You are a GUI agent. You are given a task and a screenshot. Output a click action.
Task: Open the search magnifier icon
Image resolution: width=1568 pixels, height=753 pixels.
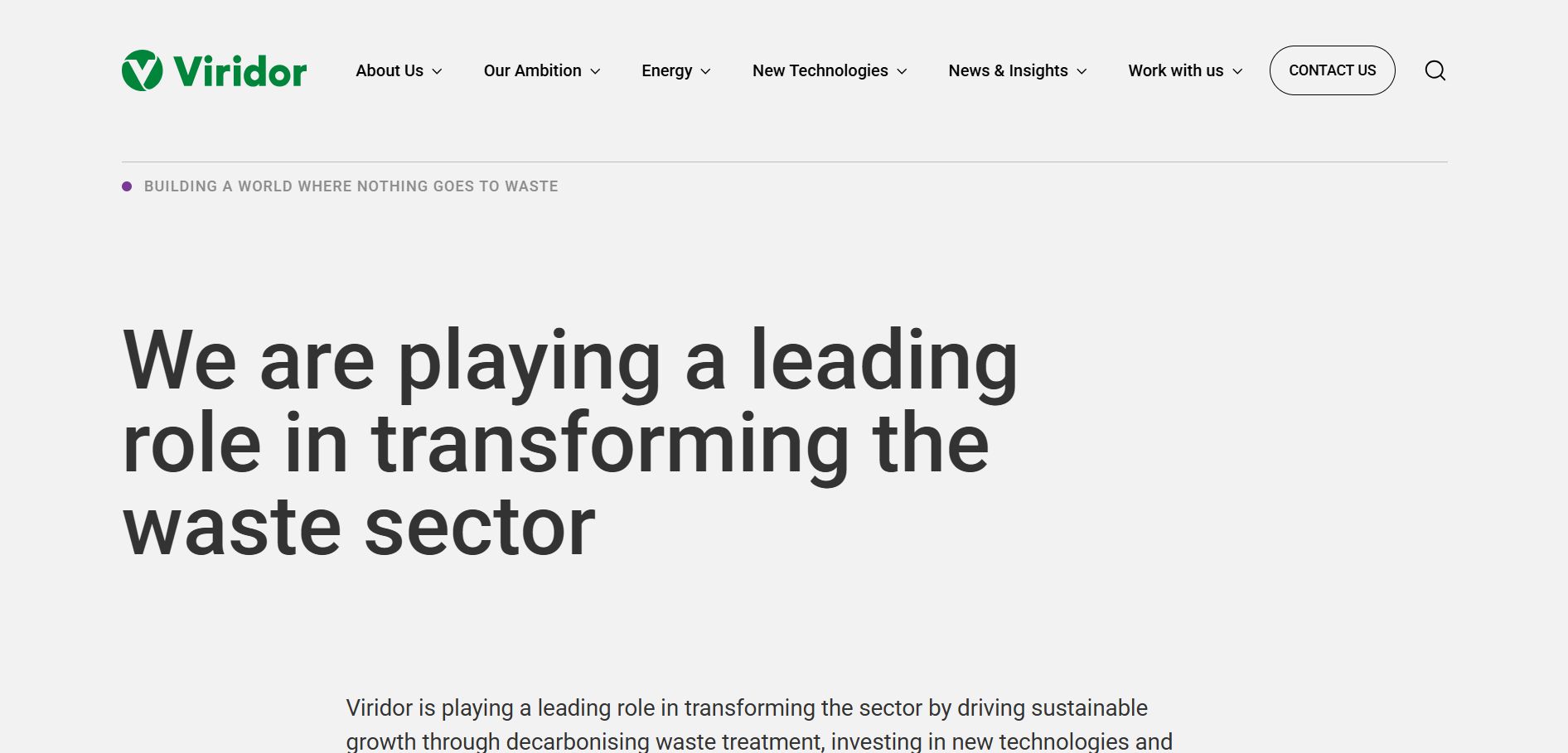coord(1435,70)
